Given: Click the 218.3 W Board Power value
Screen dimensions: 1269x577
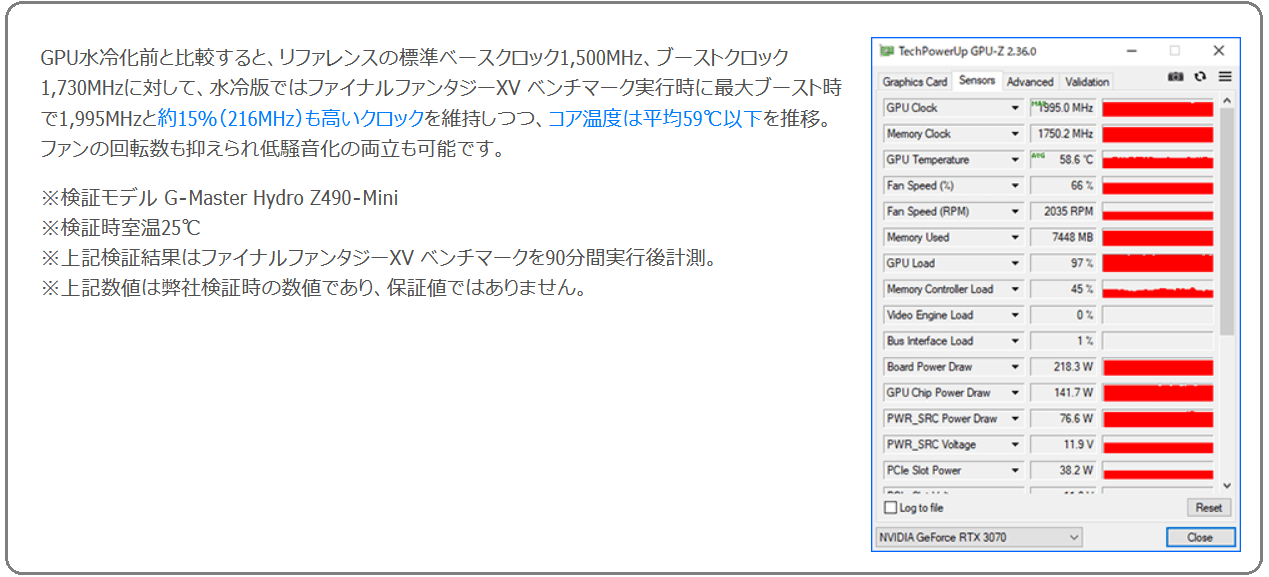Looking at the screenshot, I should click(1063, 367).
